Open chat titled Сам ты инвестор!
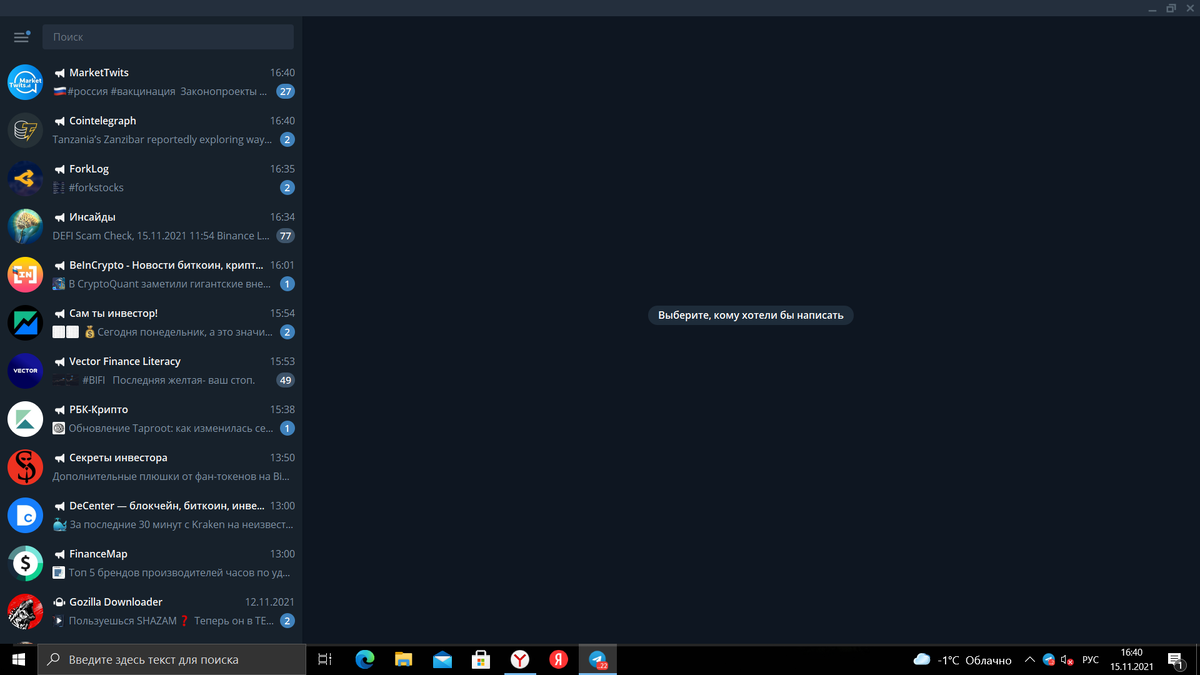This screenshot has height=675, width=1200. [113, 313]
